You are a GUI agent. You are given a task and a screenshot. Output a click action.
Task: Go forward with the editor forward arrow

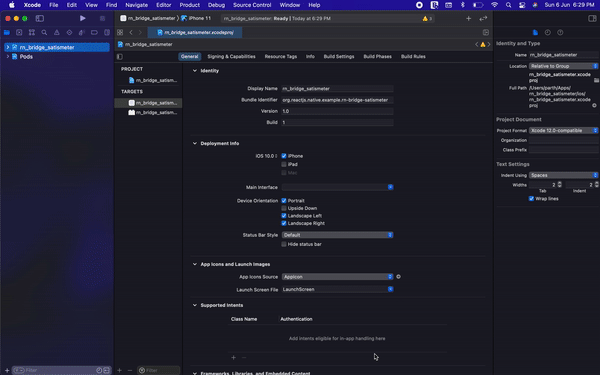(140, 33)
